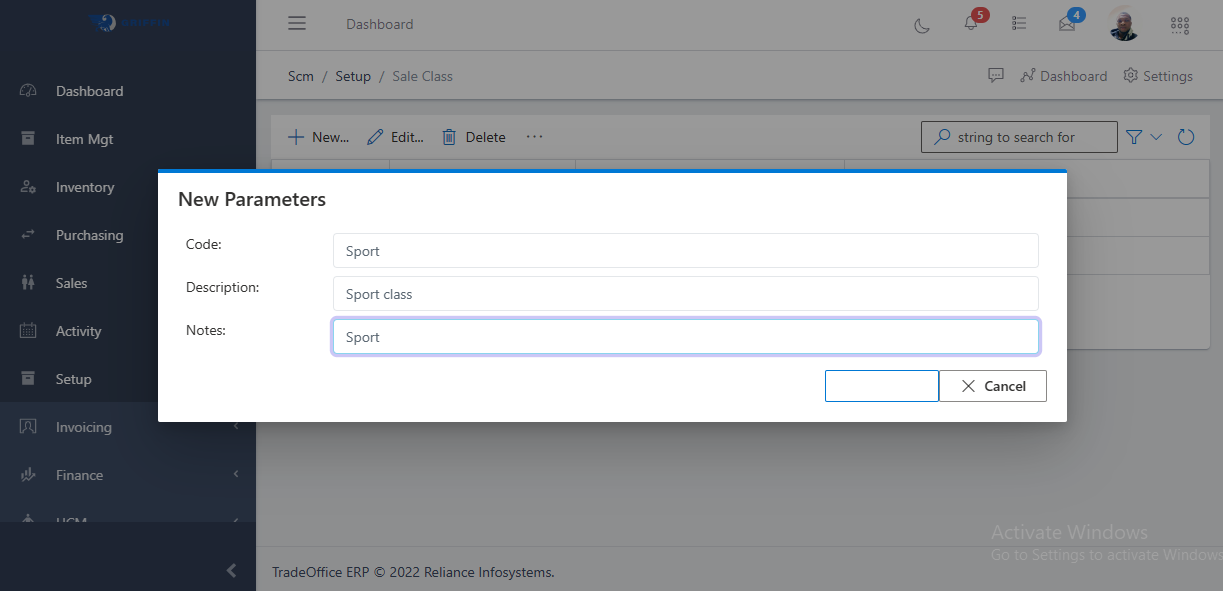Open Settings gear link

[1158, 76]
